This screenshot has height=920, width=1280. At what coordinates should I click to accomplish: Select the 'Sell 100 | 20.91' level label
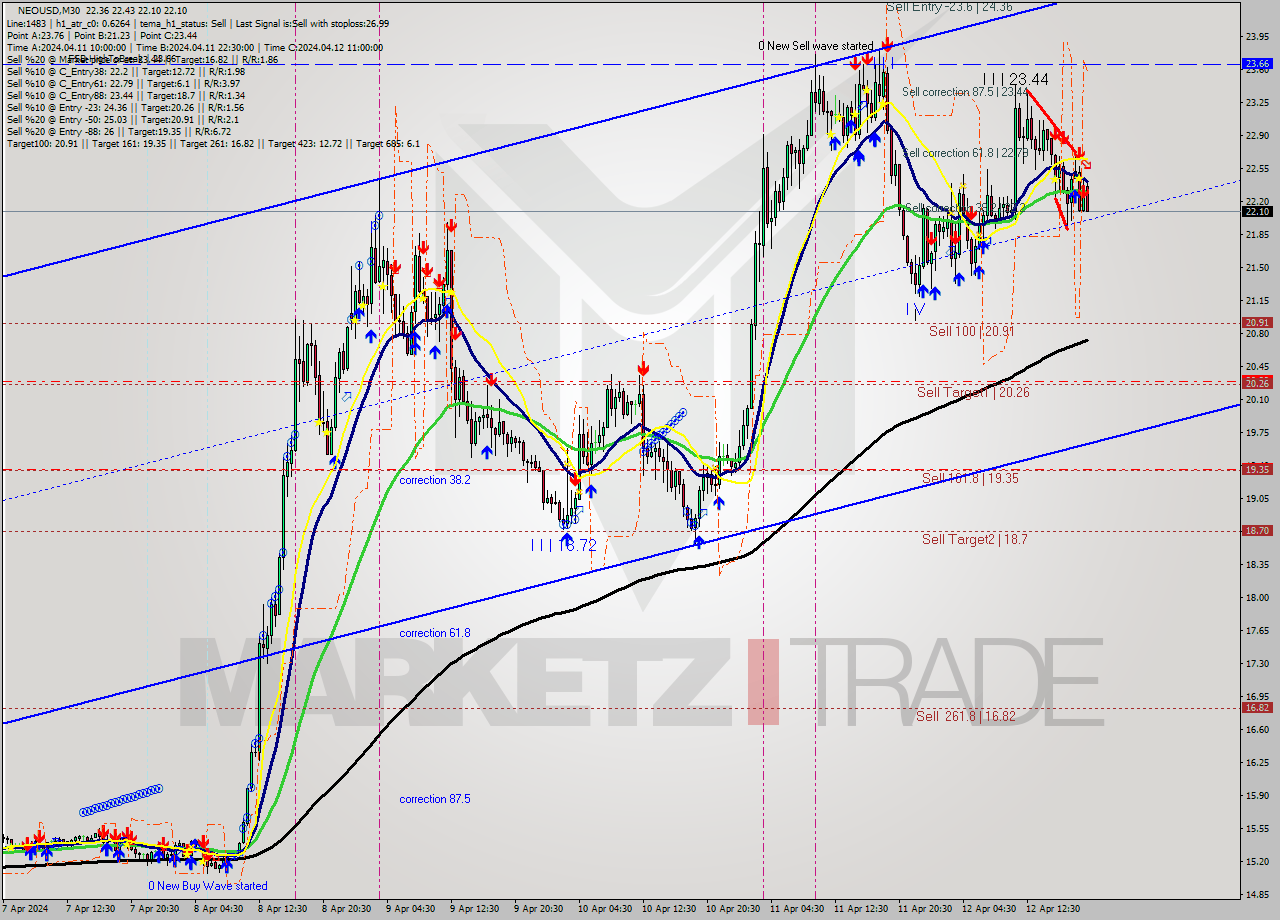tap(972, 331)
